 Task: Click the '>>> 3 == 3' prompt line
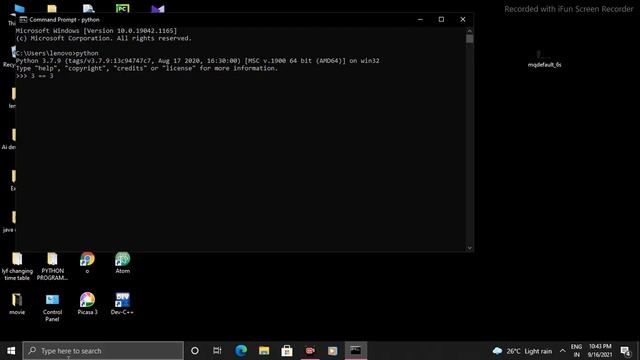tap(35, 76)
